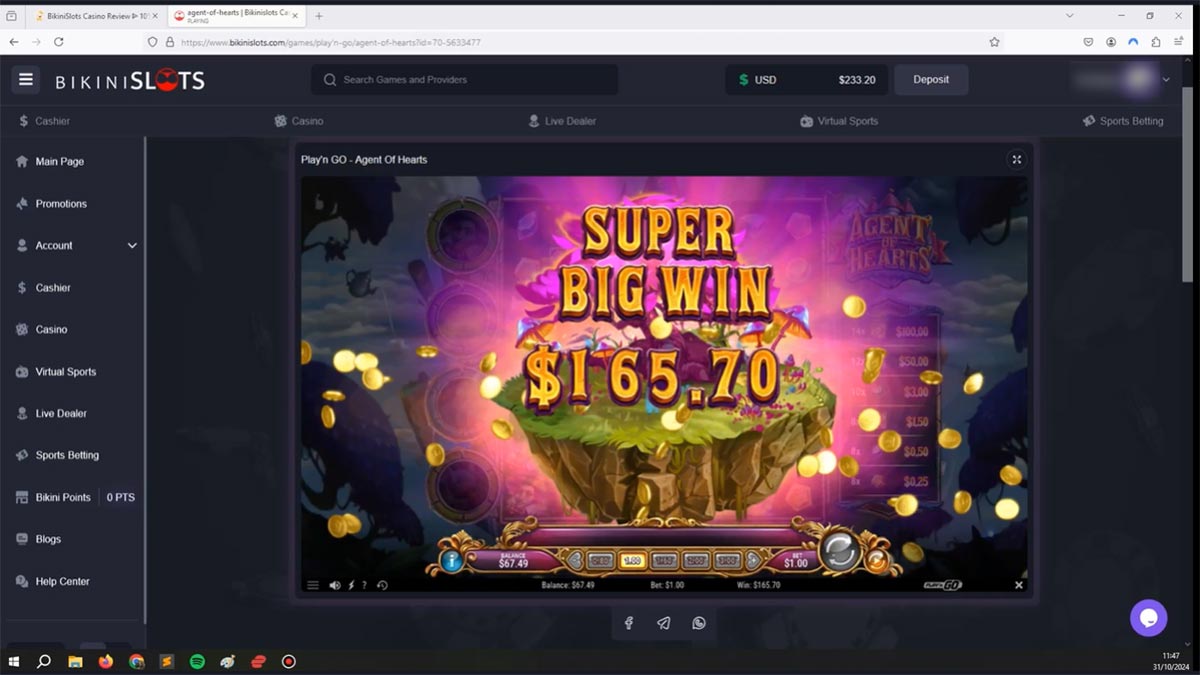Open Windows taskbar search
Viewport: 1200px width, 675px height.
(44, 661)
